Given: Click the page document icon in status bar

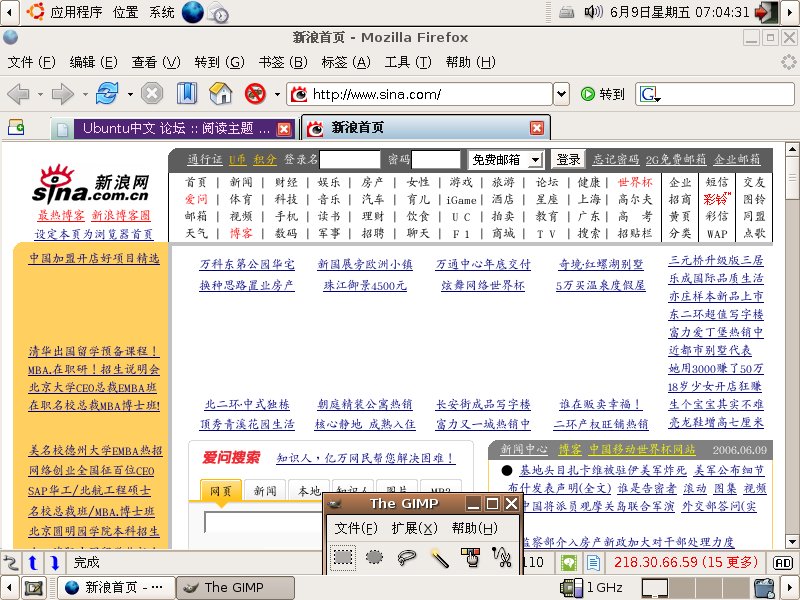Looking at the screenshot, I should pyautogui.click(x=593, y=563).
